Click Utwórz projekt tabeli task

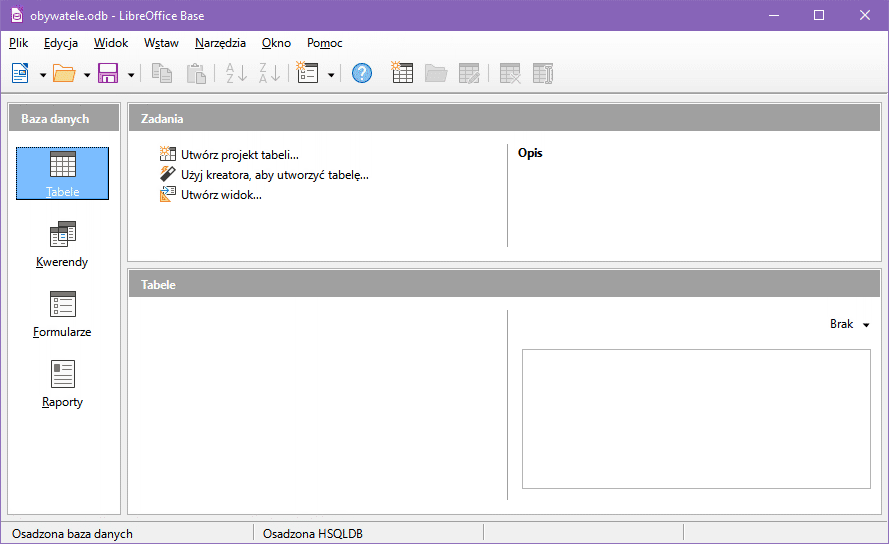click(x=239, y=155)
